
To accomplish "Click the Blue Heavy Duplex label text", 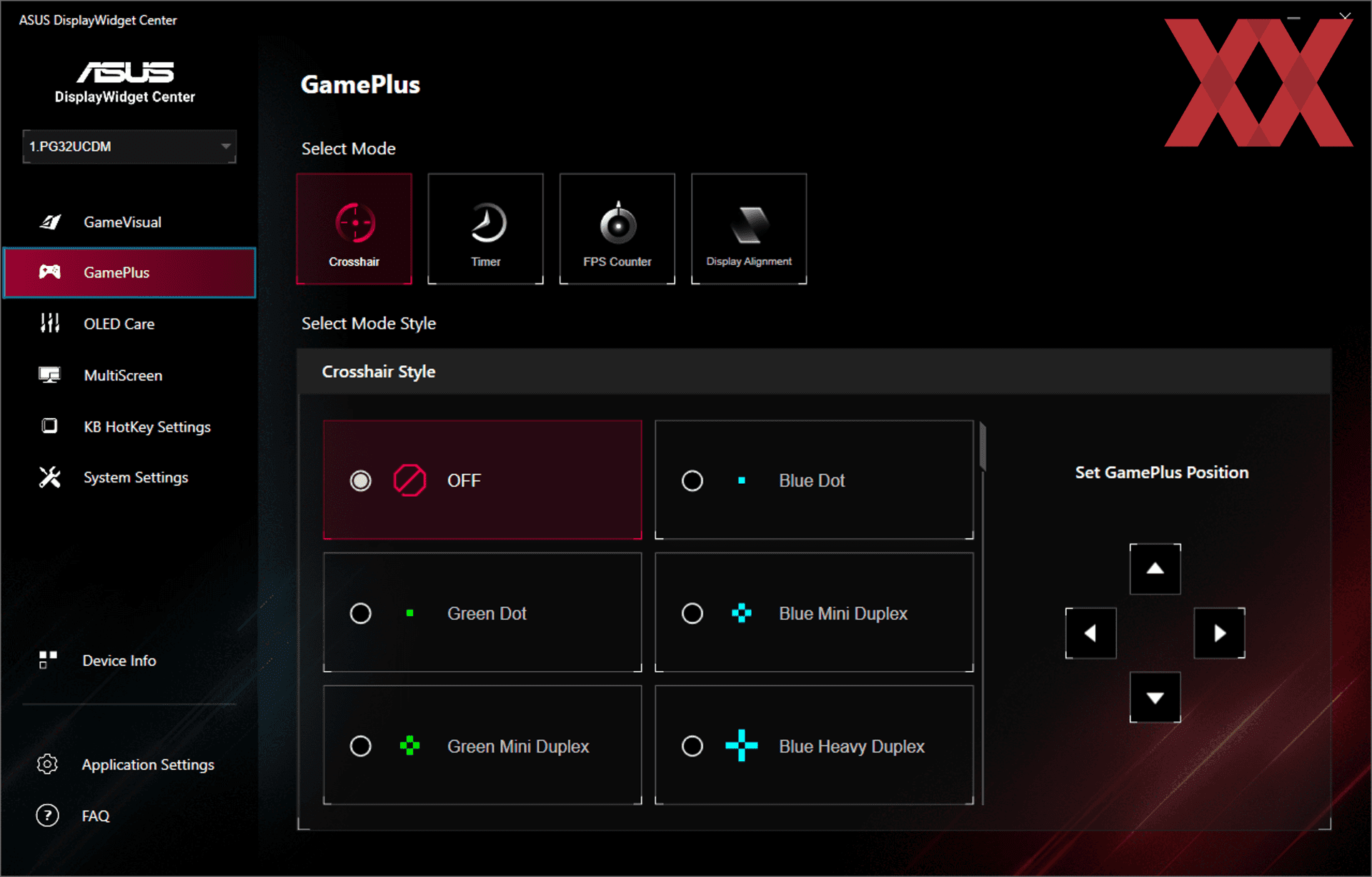I will [x=852, y=746].
